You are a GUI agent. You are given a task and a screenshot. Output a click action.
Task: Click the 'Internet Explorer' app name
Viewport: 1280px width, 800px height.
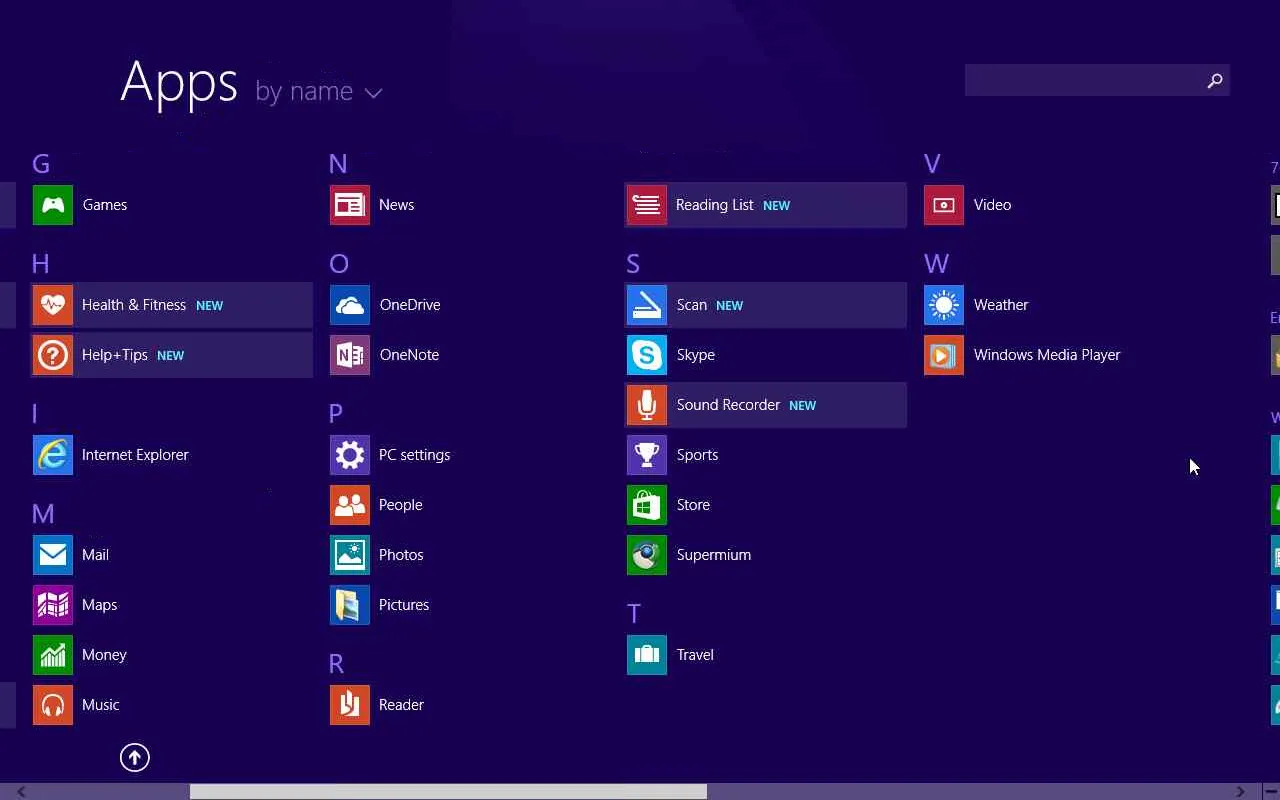click(x=135, y=455)
